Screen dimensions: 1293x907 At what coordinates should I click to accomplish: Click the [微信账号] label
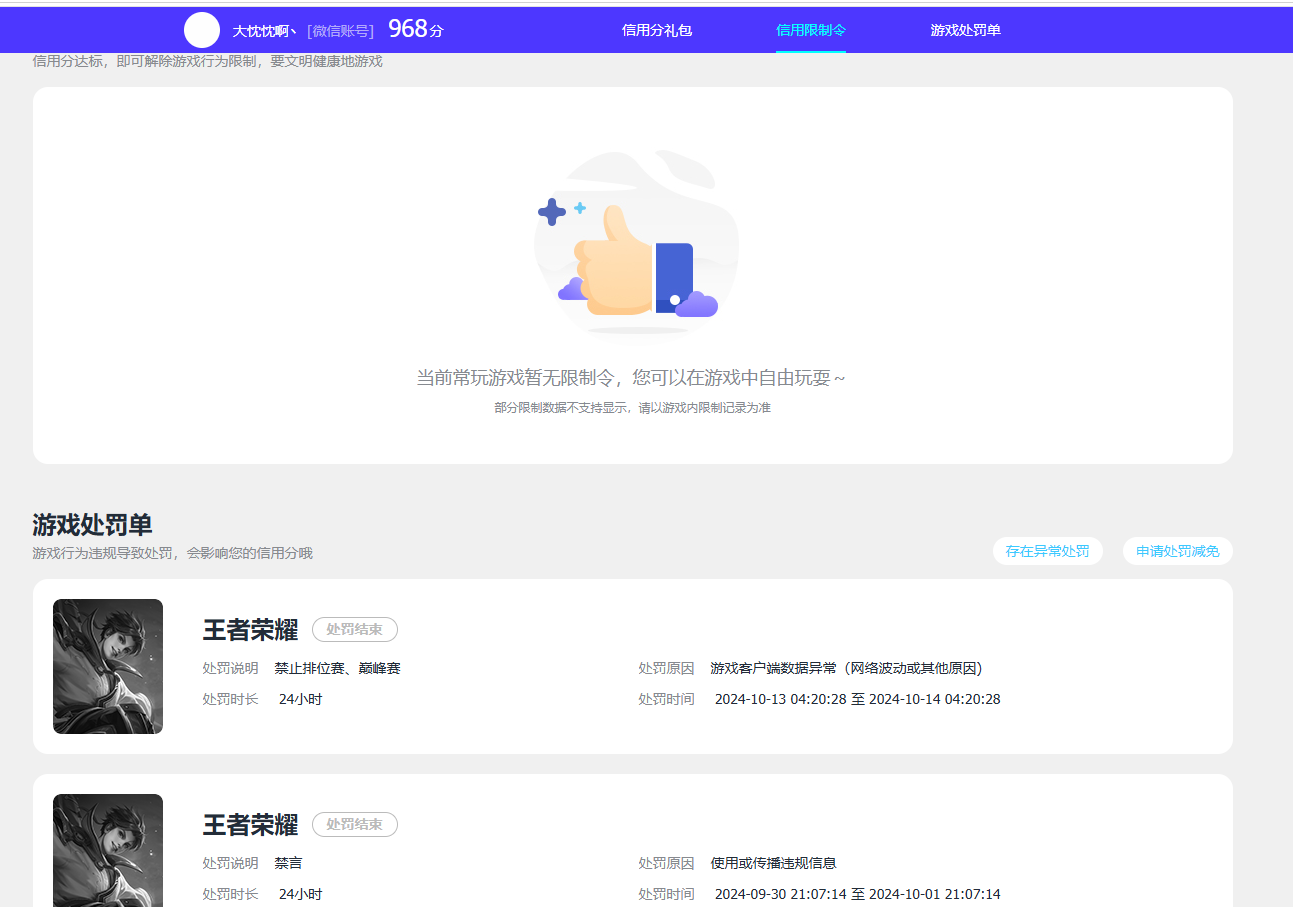click(x=341, y=31)
